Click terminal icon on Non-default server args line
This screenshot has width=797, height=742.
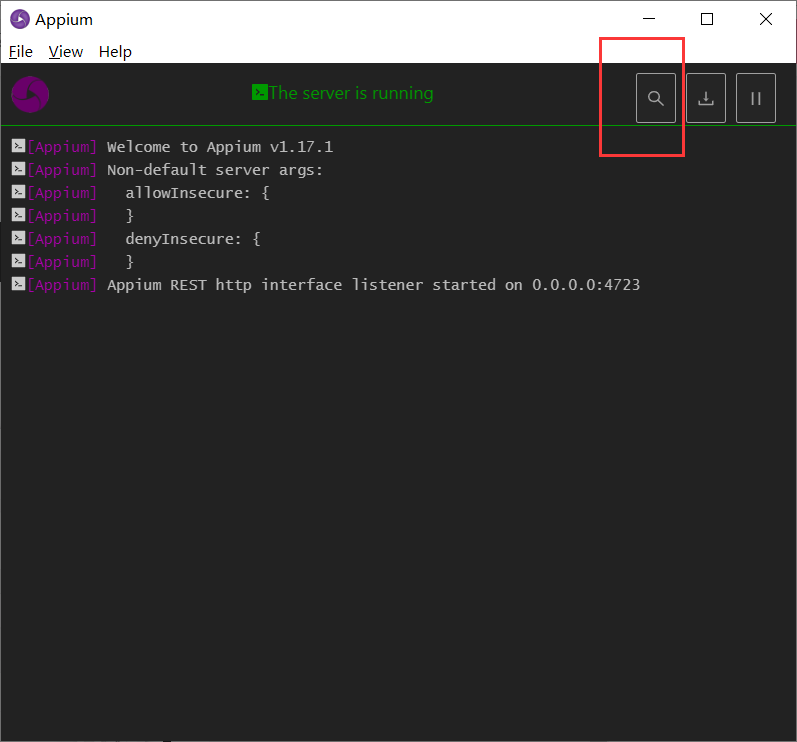click(18, 169)
